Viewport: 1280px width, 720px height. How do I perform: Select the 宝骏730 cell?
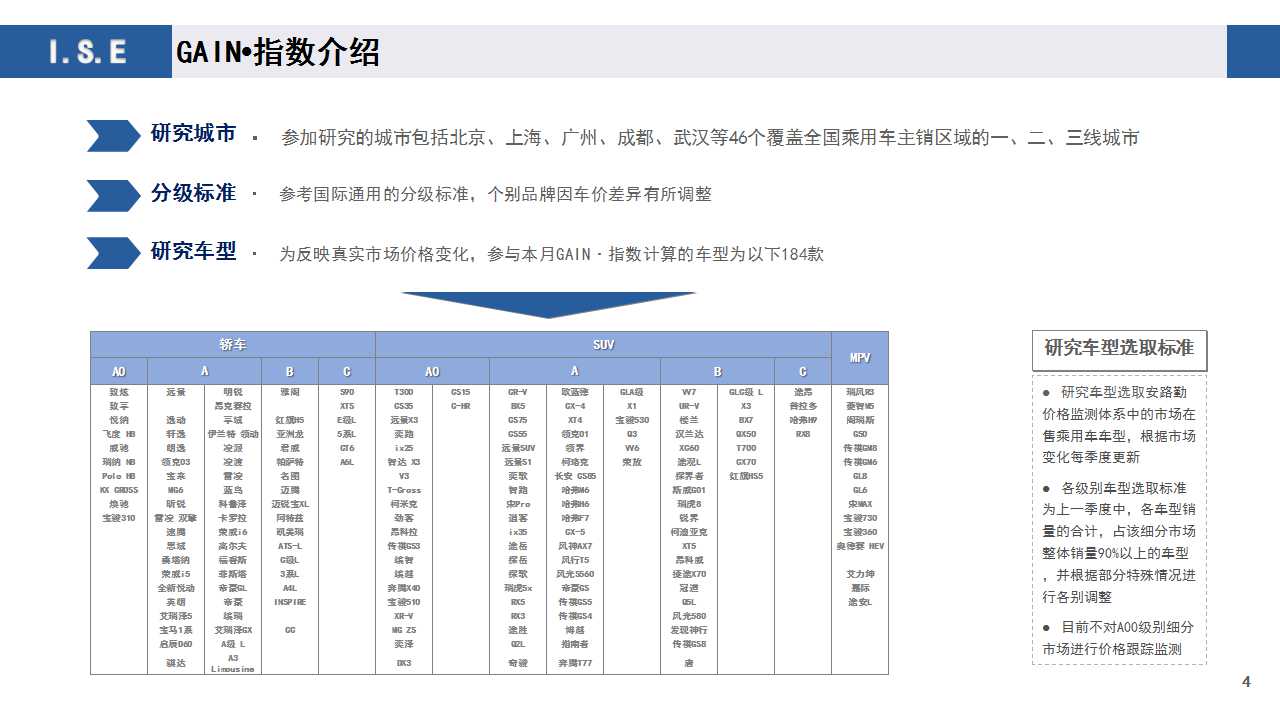click(x=860, y=519)
